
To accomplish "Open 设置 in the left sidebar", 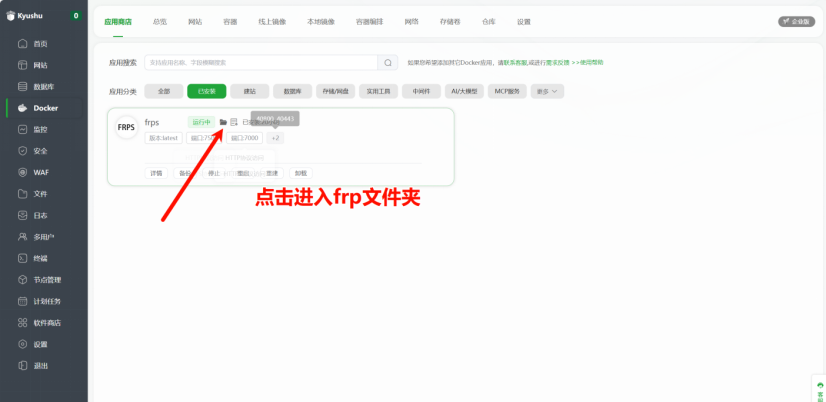I will tap(41, 344).
